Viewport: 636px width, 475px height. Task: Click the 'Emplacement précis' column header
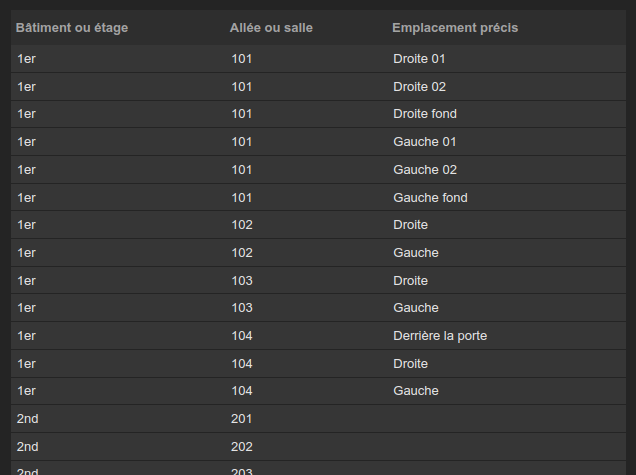[455, 28]
